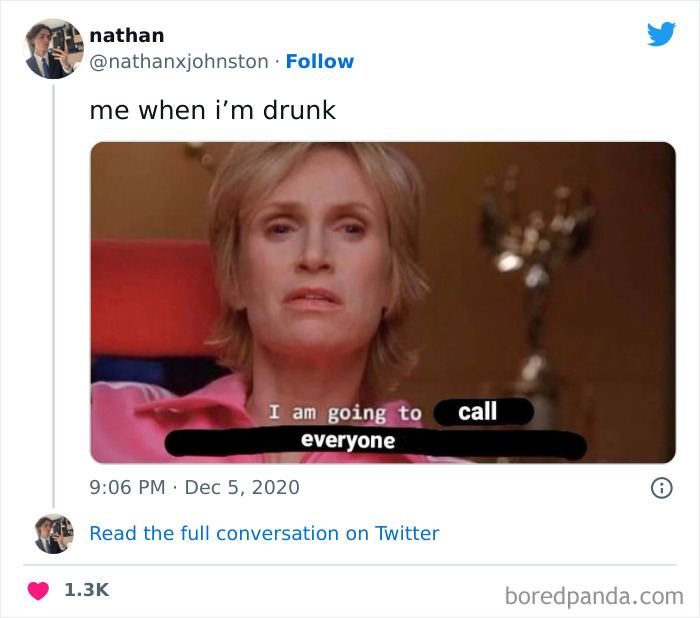Click the "everyone" caption on the black bar
Image resolution: width=700 pixels, height=618 pixels.
pos(348,440)
